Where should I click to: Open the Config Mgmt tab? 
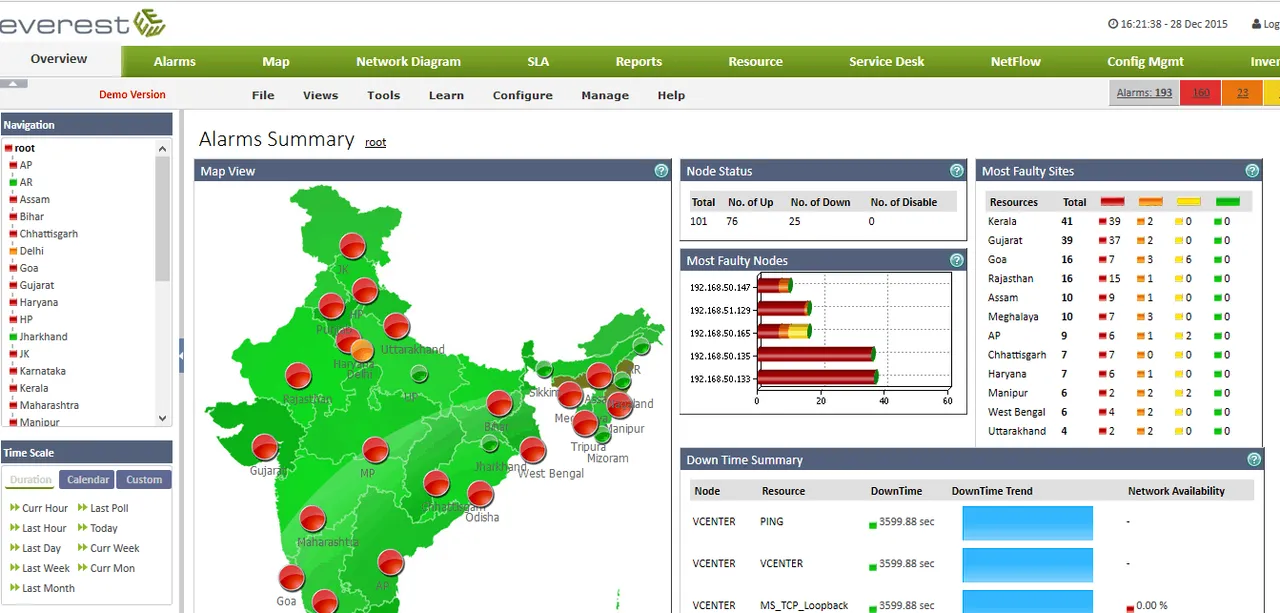pyautogui.click(x=1145, y=61)
